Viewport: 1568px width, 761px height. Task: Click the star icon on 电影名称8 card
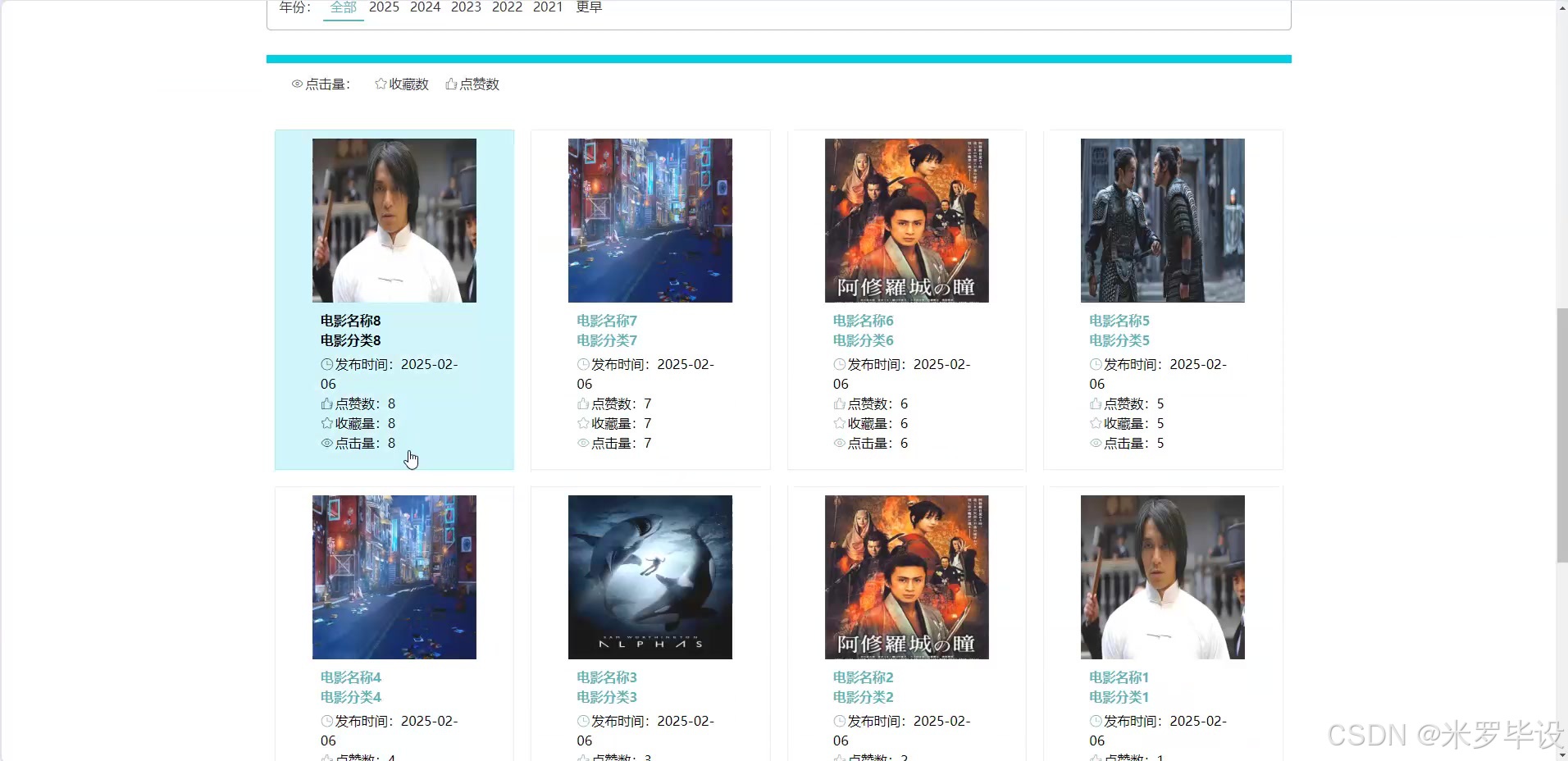[327, 423]
